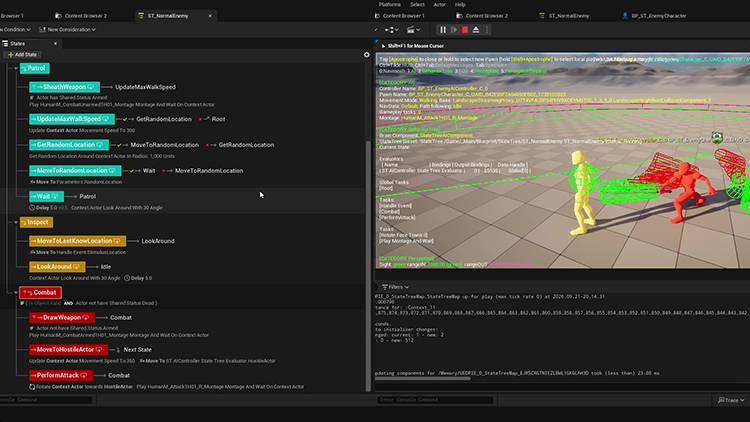Click the yellow mannequin character in the viewport
Viewport: 750px width, 422px height.
click(583, 193)
